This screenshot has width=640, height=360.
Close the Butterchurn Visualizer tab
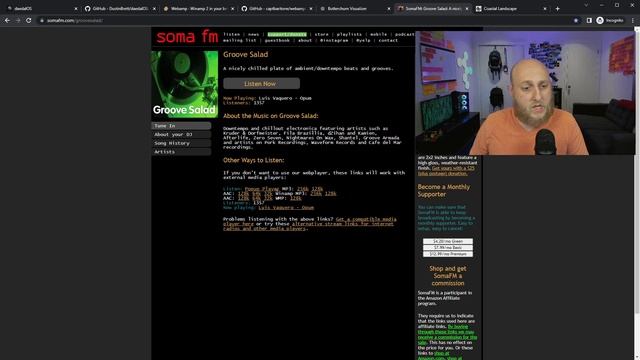(x=389, y=9)
